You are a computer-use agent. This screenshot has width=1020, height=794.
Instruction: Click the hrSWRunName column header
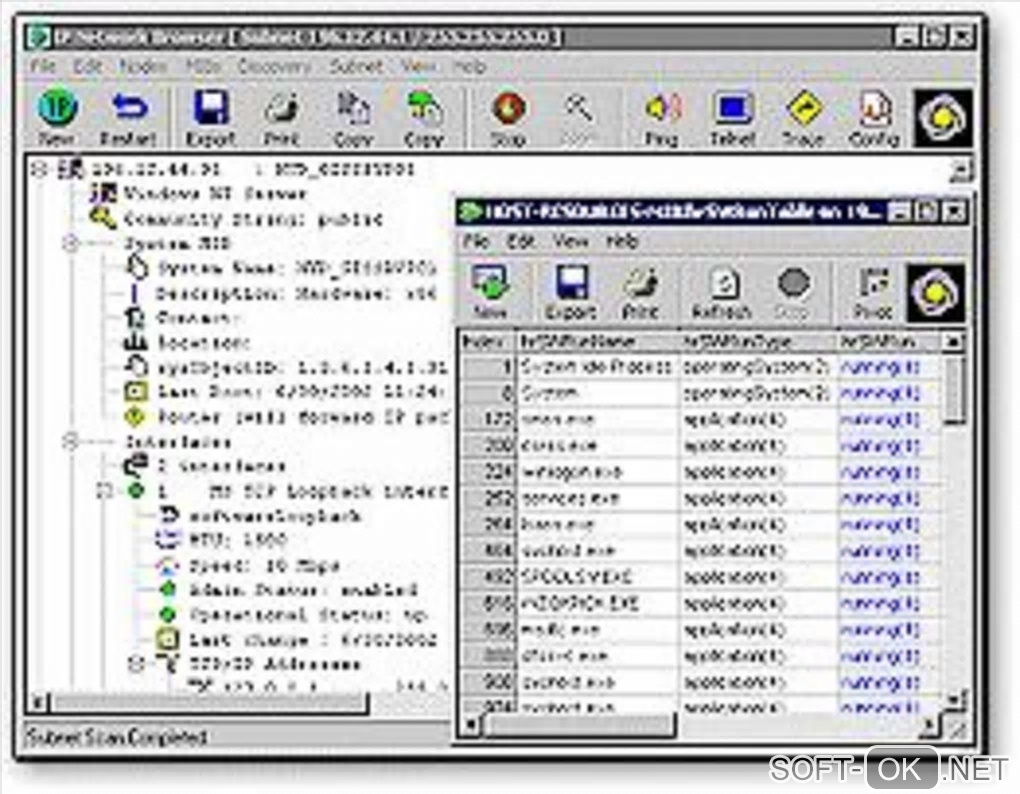coord(597,341)
